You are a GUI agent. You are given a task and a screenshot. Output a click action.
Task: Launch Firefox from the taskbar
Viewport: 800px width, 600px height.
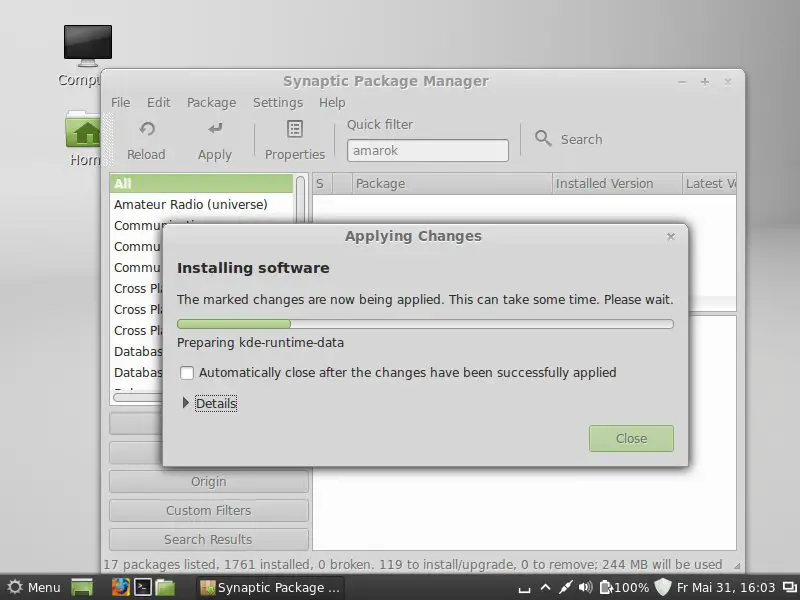120,587
